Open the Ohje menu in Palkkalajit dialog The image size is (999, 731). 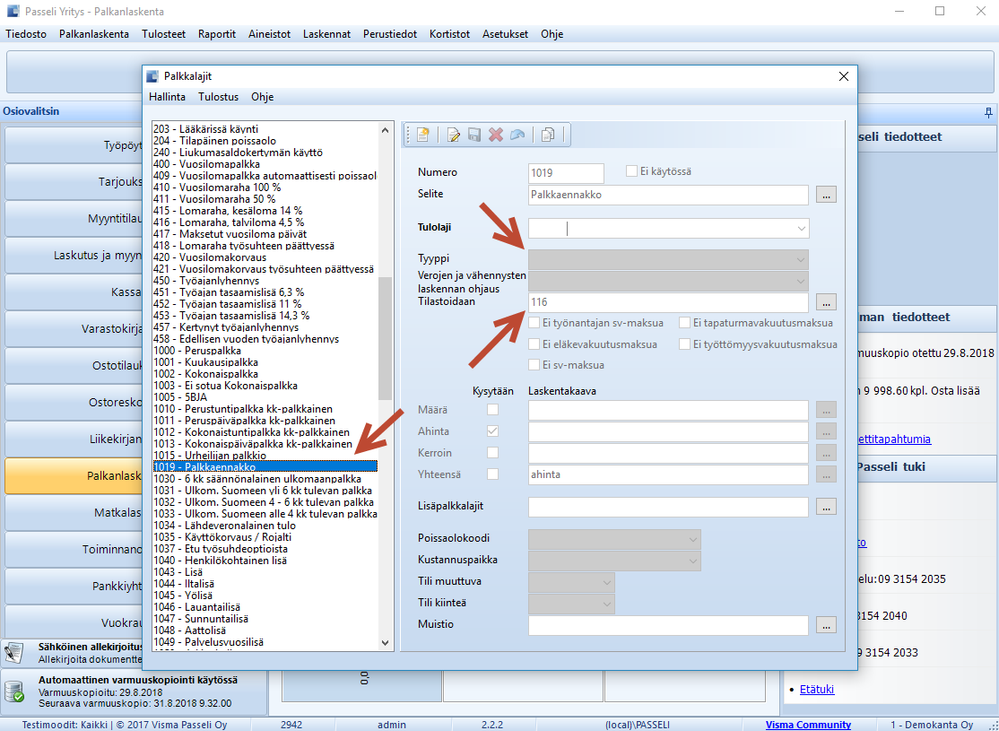coord(262,97)
